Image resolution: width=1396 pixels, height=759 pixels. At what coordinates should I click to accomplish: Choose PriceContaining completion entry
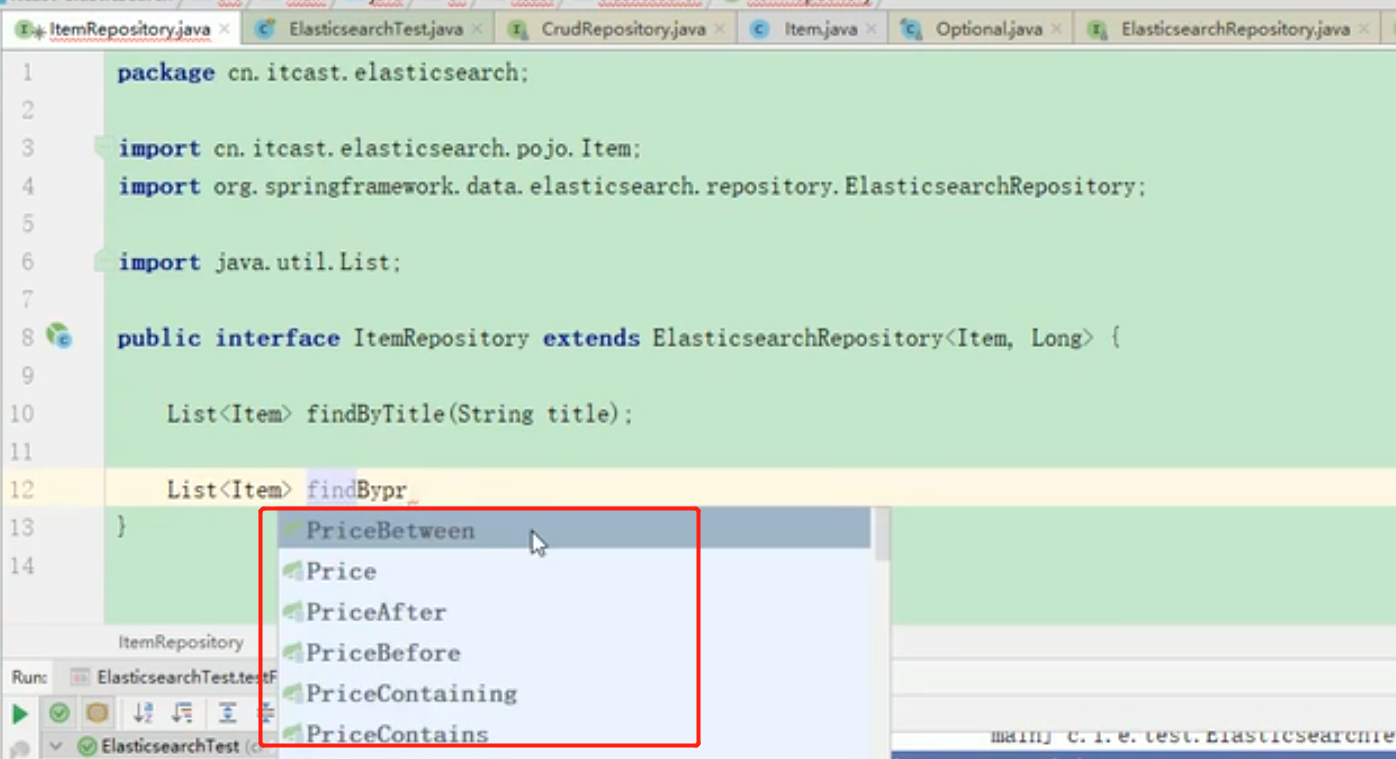574,693
